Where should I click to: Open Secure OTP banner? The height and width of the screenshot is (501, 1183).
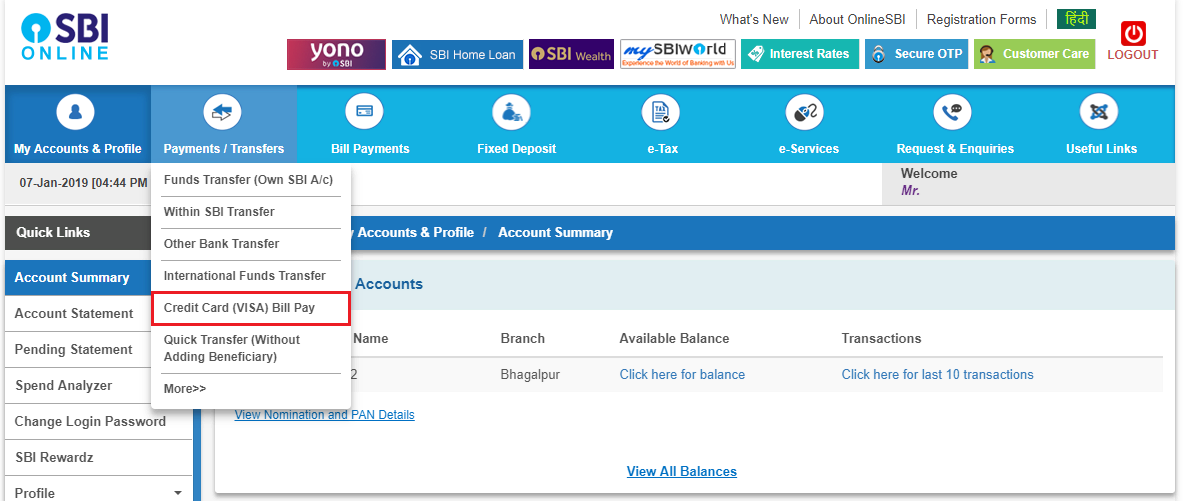916,54
